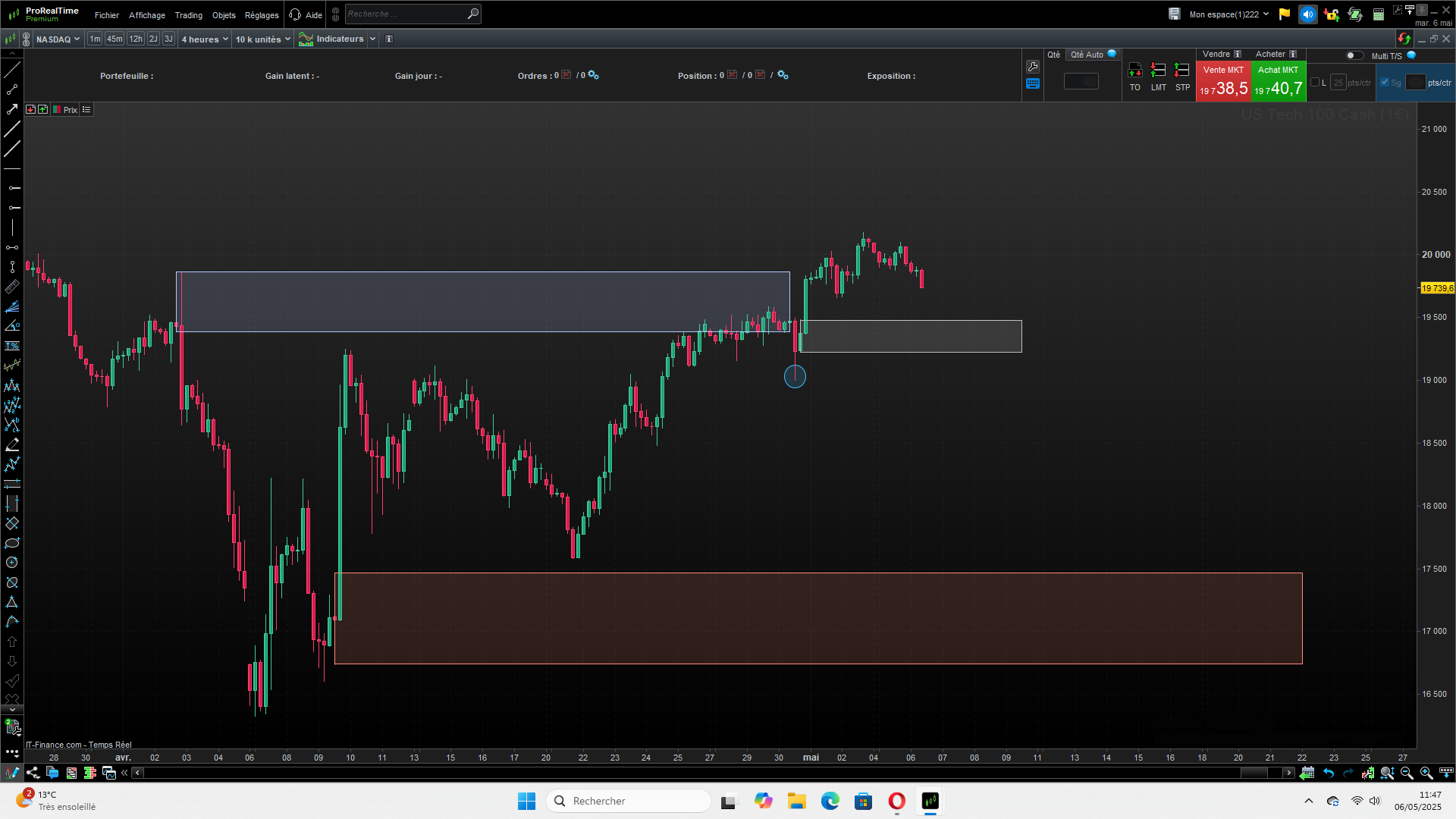Uncheck the Sg stop checkbox

point(1385,82)
